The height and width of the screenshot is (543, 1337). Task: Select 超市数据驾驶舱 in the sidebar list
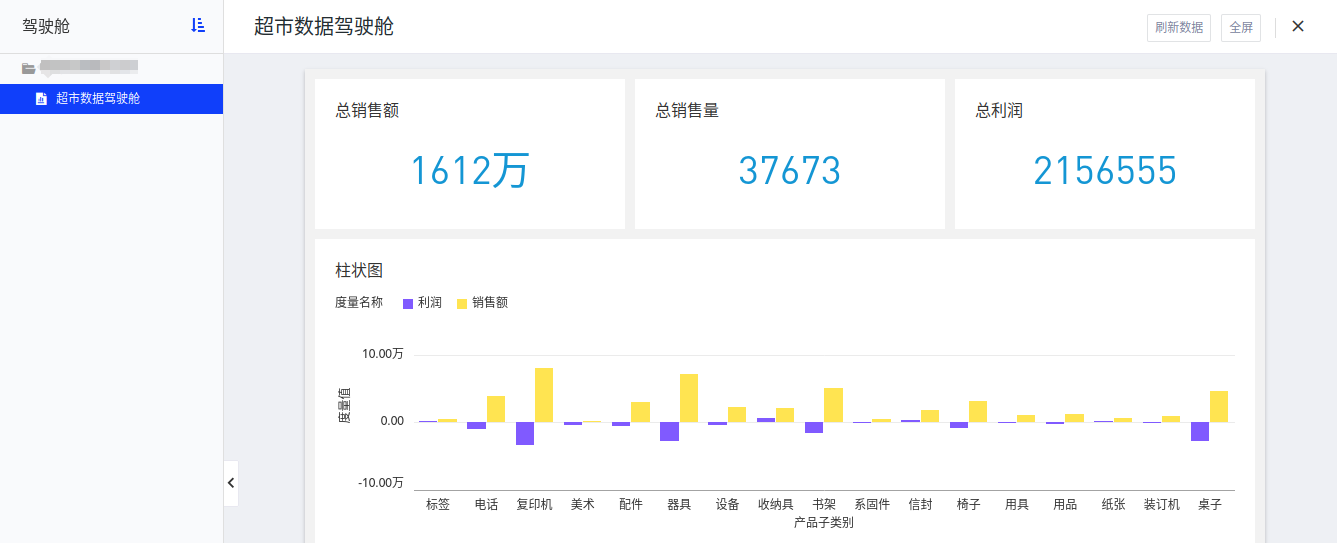98,99
